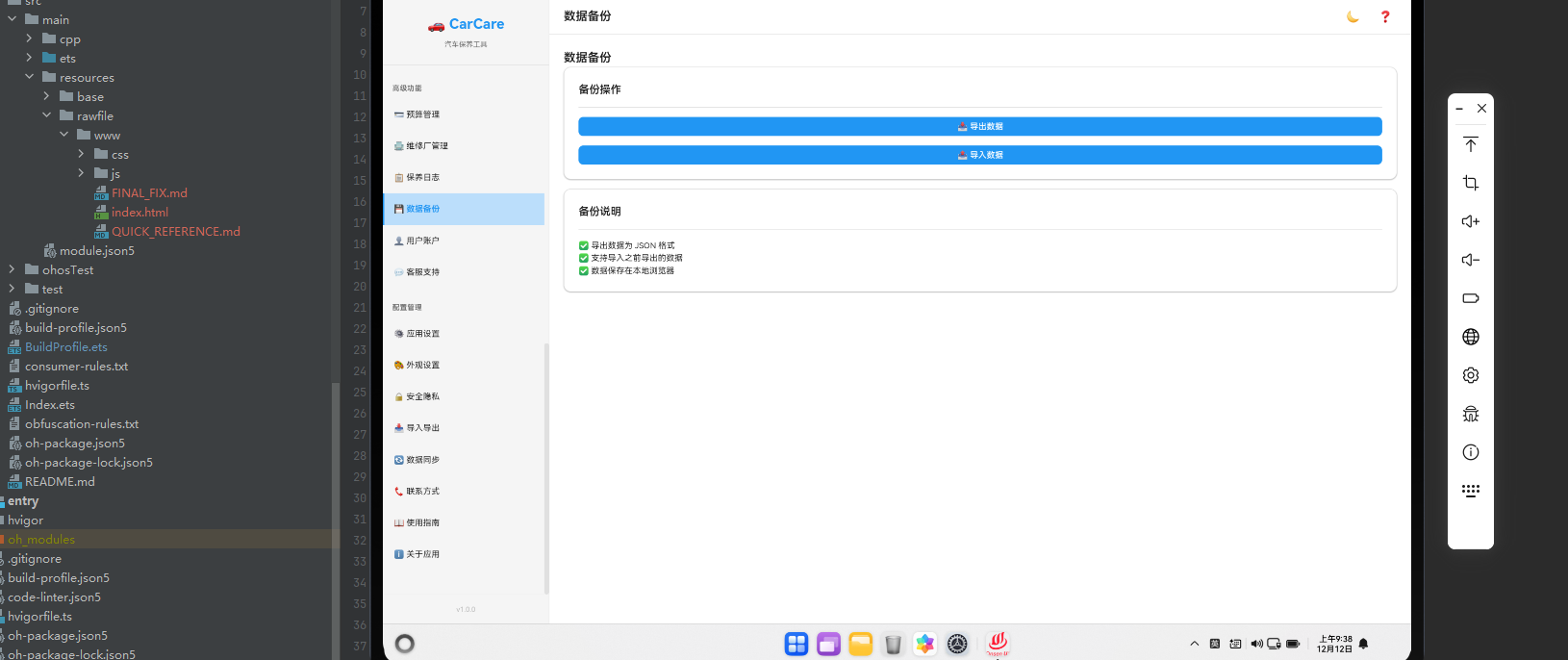Screen dimensions: 1568x660
Task: Click the 导入数据 import button
Action: 979,155
